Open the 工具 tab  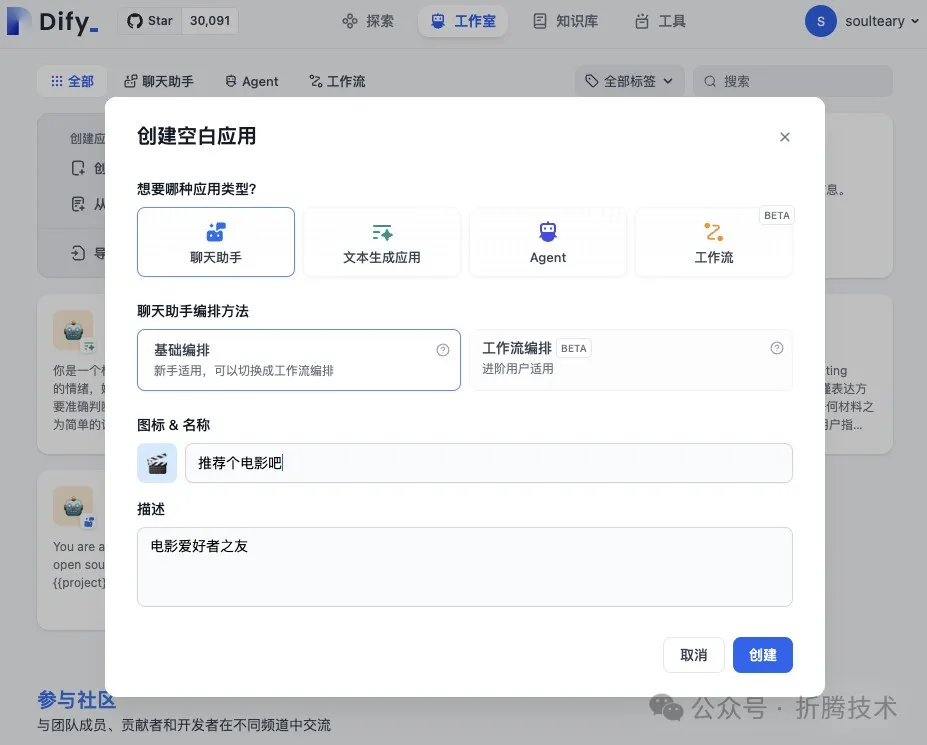(x=660, y=21)
